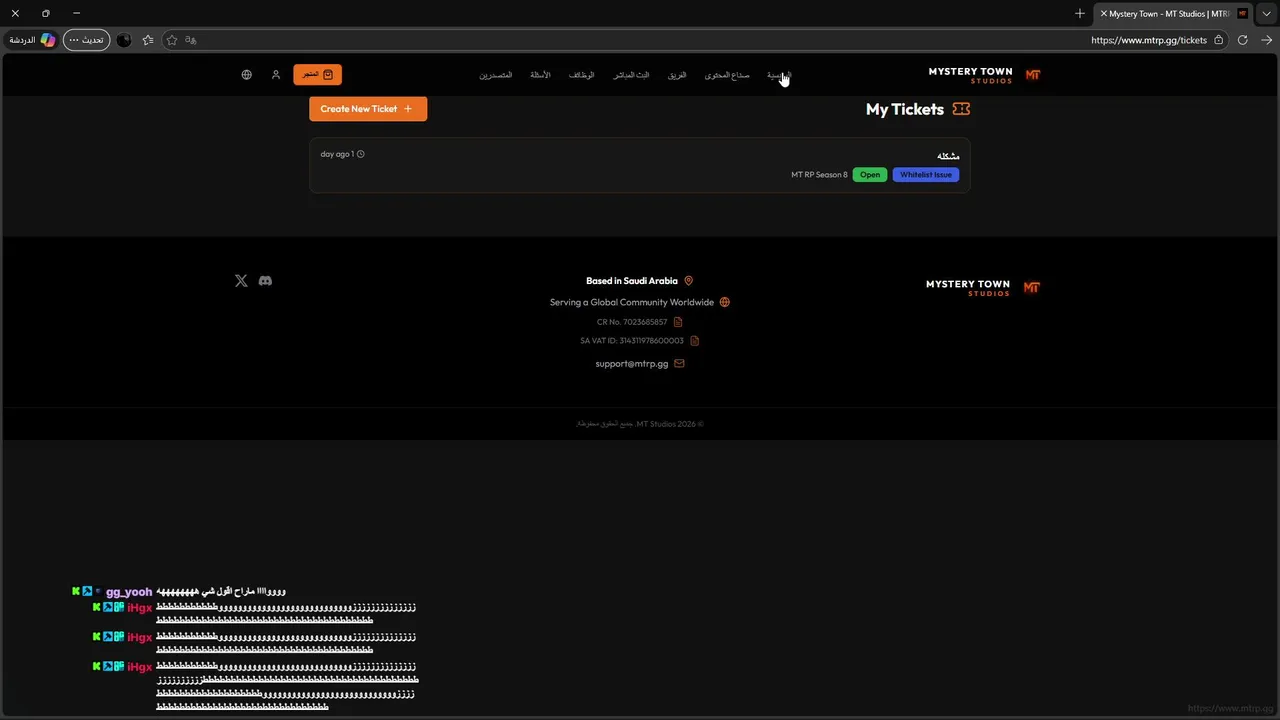Open the الفريق team nav item

pos(677,75)
